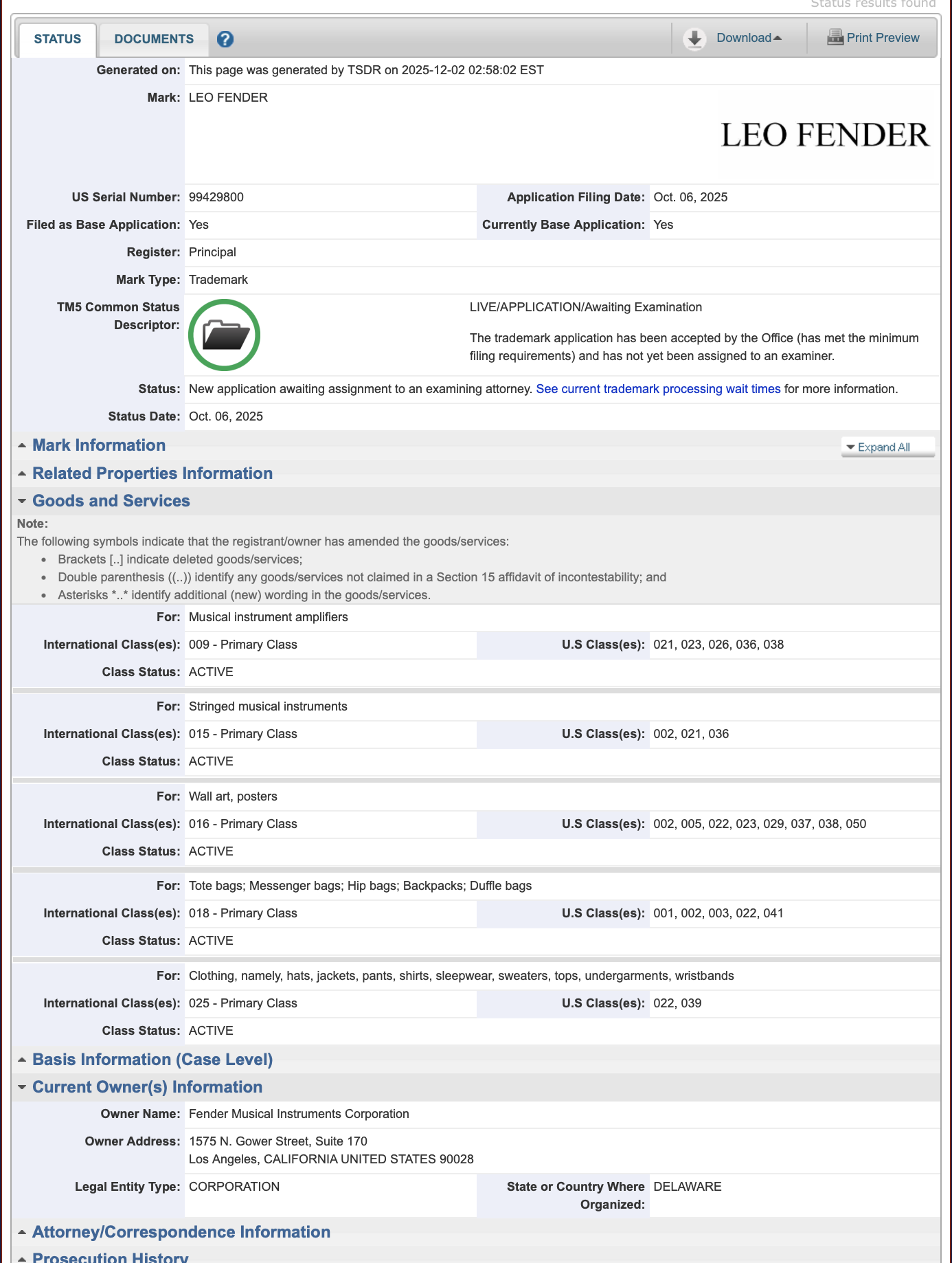Click the Musical instrument amplifiers goods entry
The height and width of the screenshot is (1263, 952).
pos(269,617)
